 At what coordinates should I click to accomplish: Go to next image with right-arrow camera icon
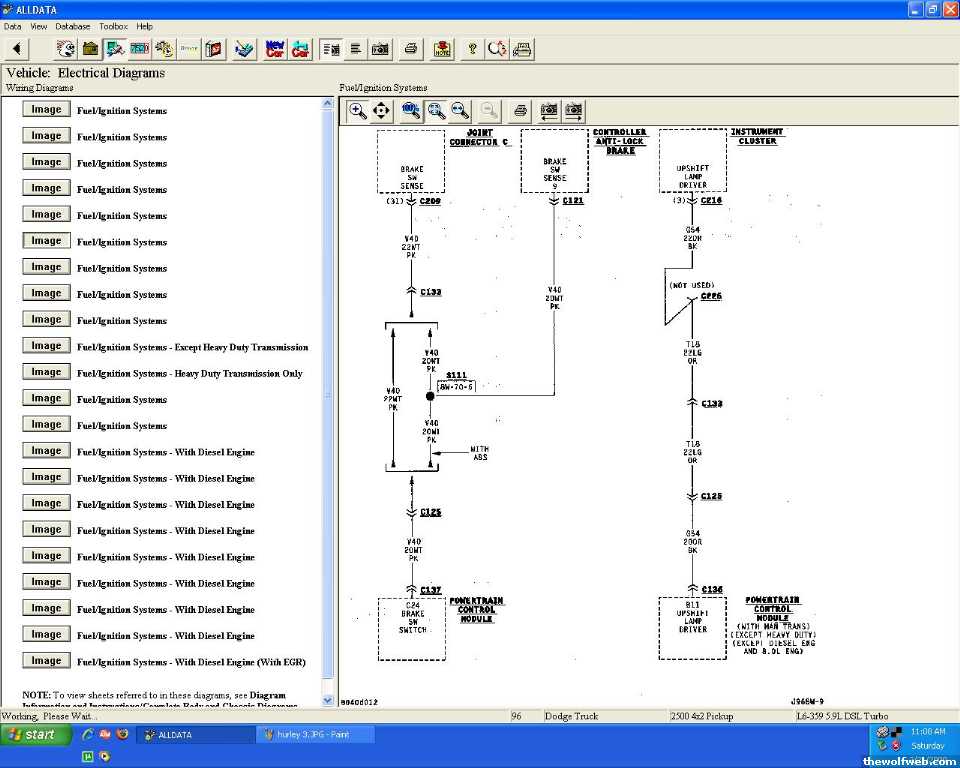574,111
